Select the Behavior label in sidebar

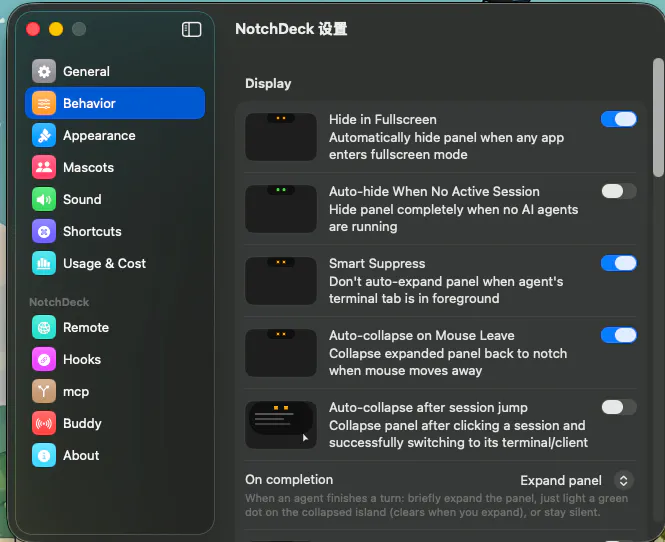[89, 103]
